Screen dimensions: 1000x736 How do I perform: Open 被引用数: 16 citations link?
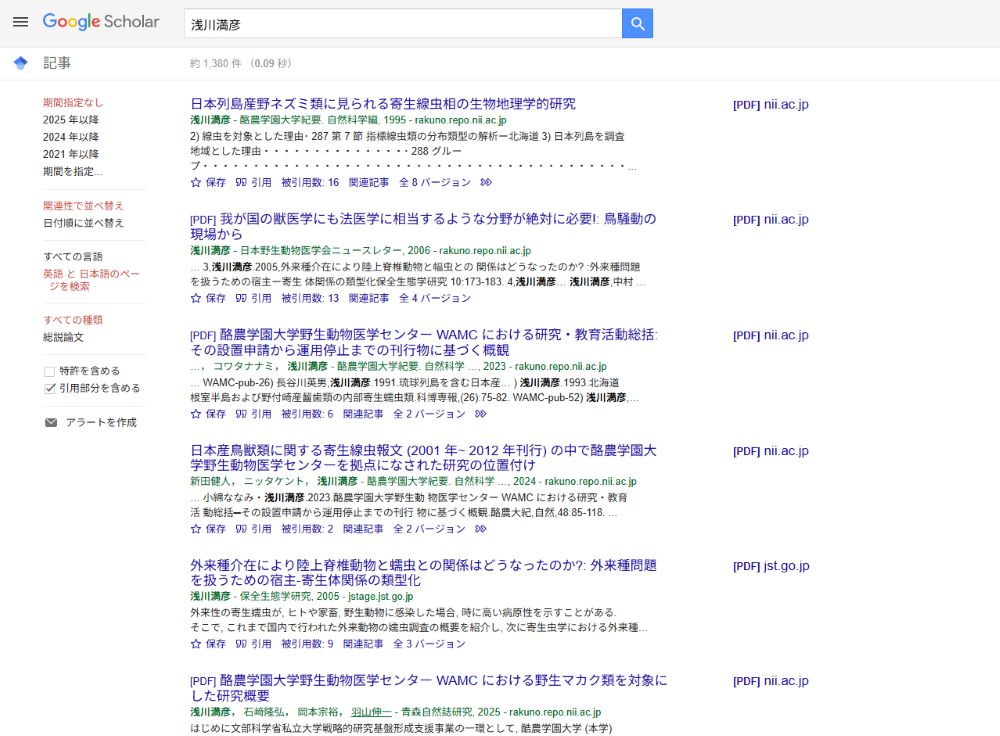click(310, 182)
